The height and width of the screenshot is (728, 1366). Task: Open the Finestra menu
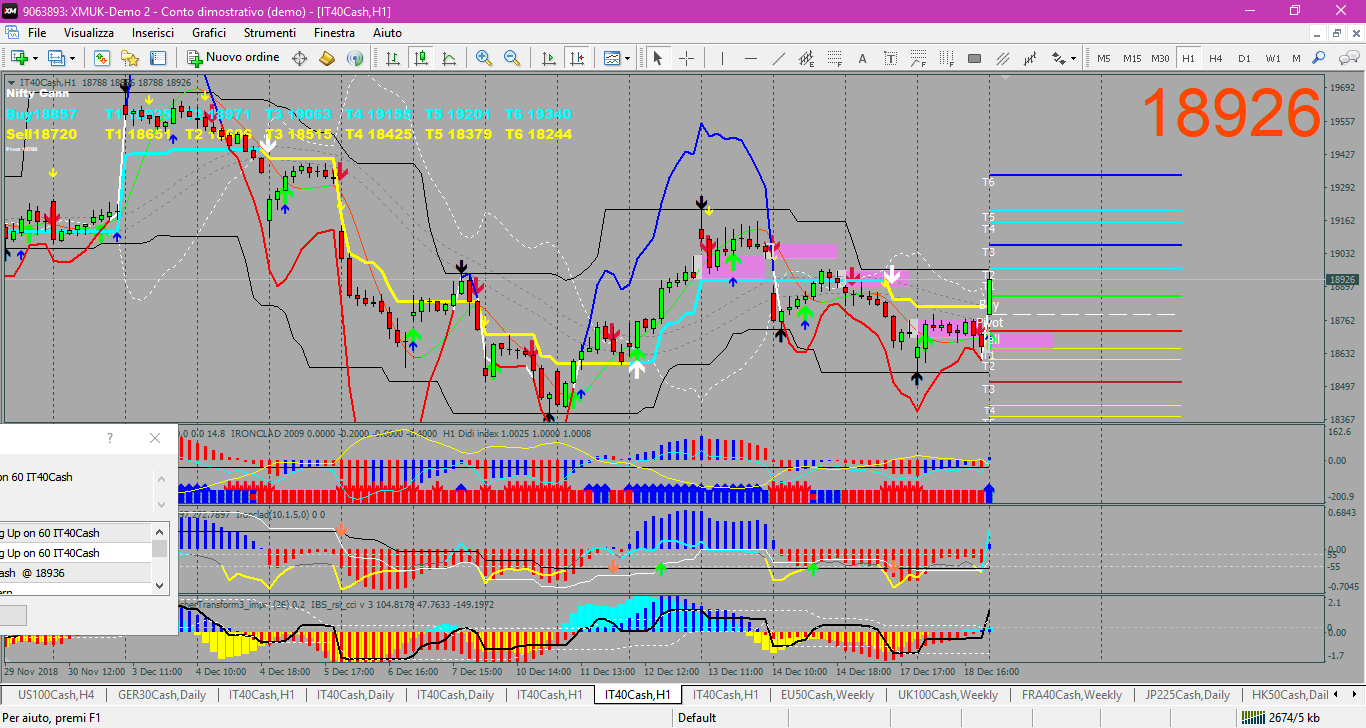coord(334,33)
